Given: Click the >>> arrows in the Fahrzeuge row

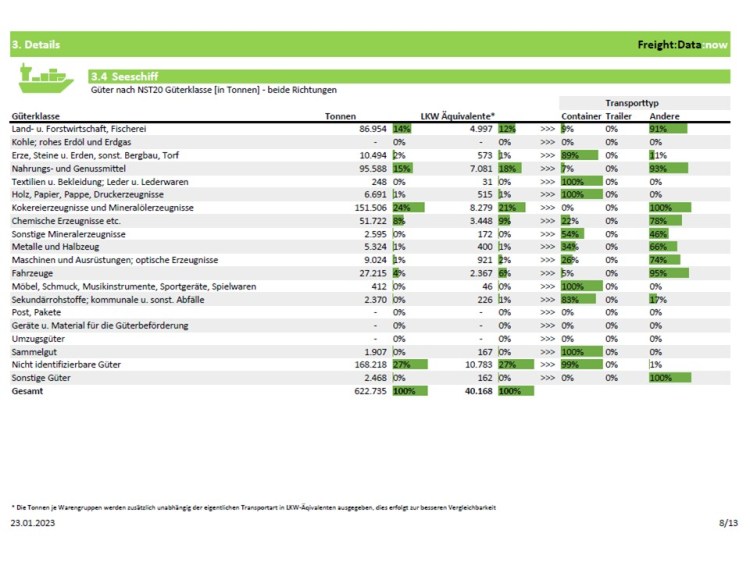Looking at the screenshot, I should click(x=547, y=272).
